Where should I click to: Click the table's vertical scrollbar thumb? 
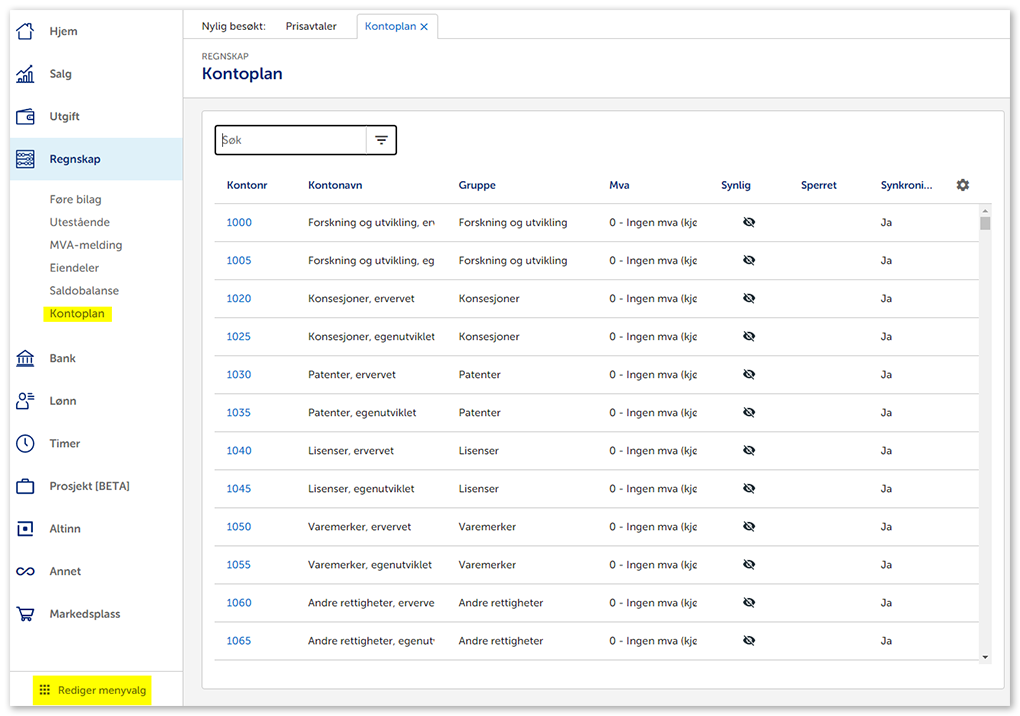tap(985, 223)
